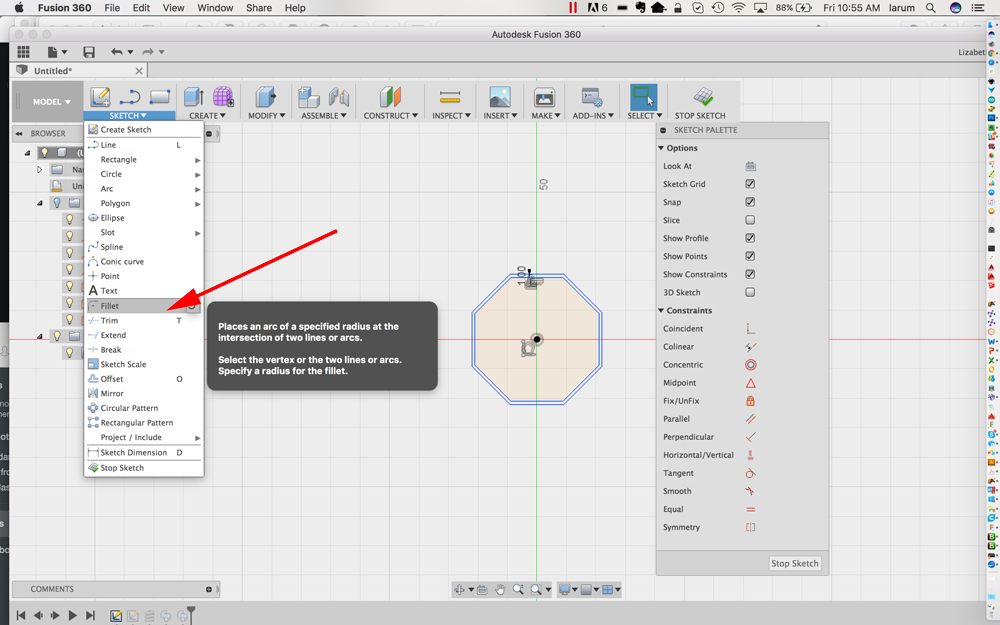Image resolution: width=1000 pixels, height=625 pixels.
Task: Click the Coincident constraint icon
Action: (751, 328)
